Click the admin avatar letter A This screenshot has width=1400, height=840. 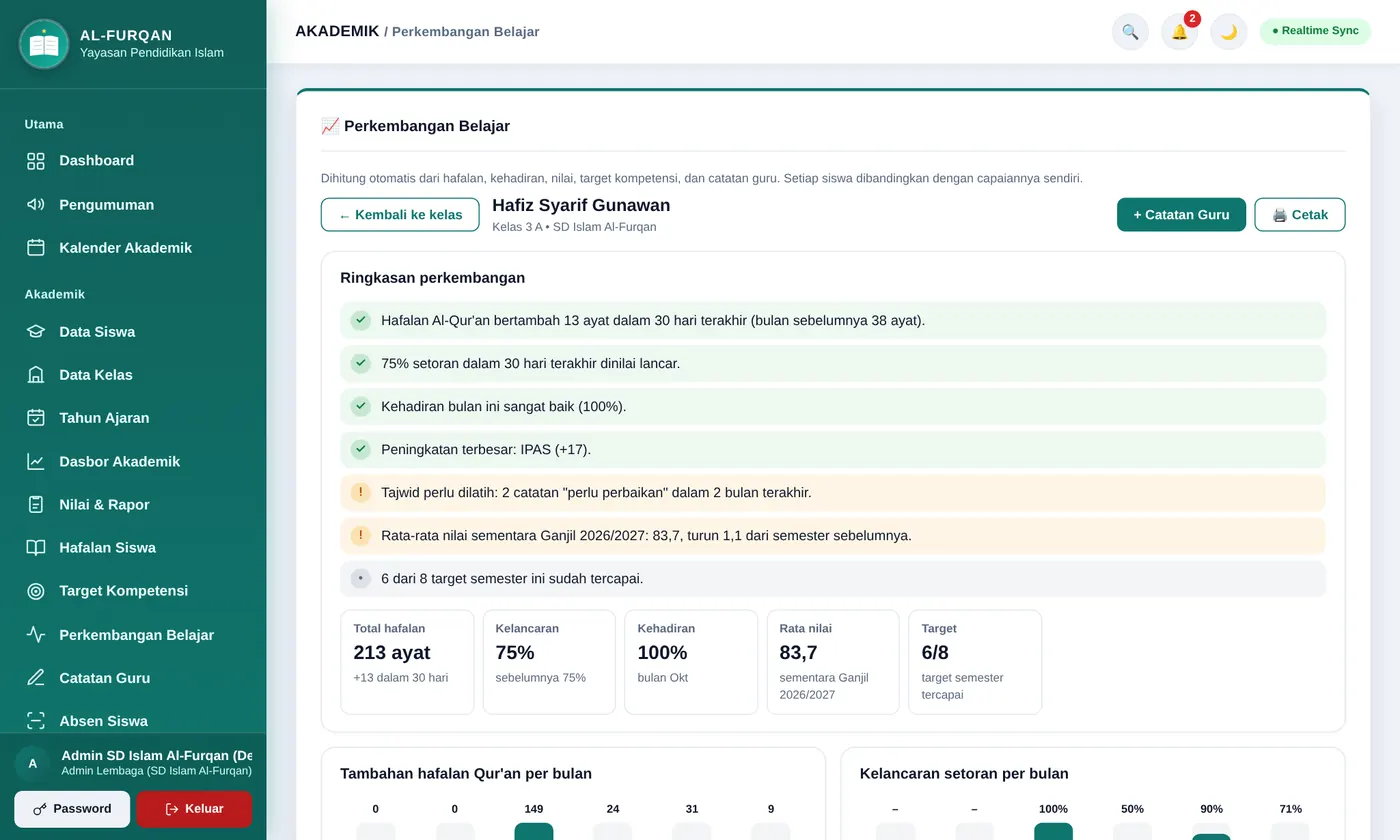click(x=32, y=763)
